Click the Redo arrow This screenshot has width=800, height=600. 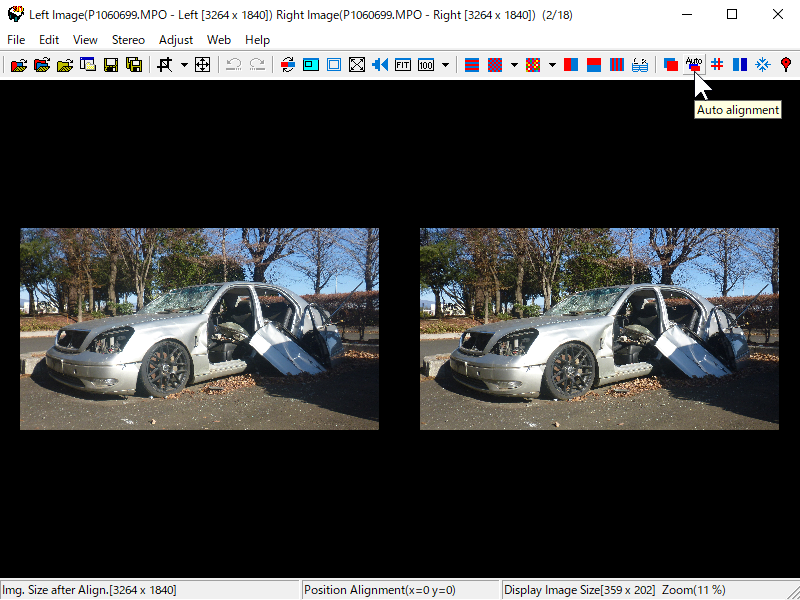pyautogui.click(x=257, y=65)
